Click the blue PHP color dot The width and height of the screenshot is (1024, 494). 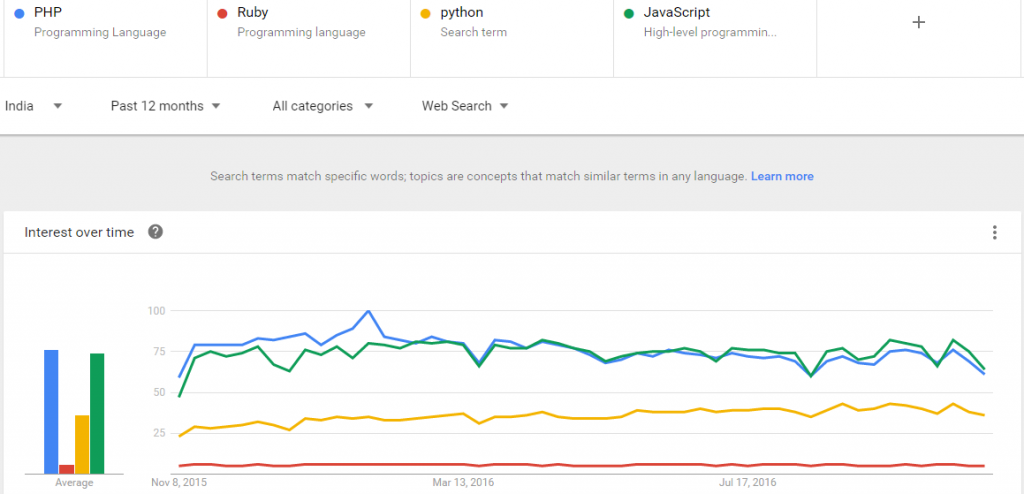click(x=20, y=13)
